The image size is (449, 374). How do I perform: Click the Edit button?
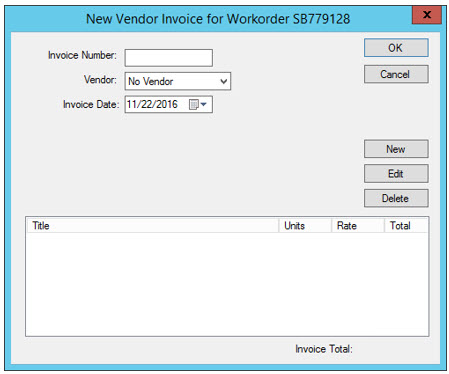[396, 173]
